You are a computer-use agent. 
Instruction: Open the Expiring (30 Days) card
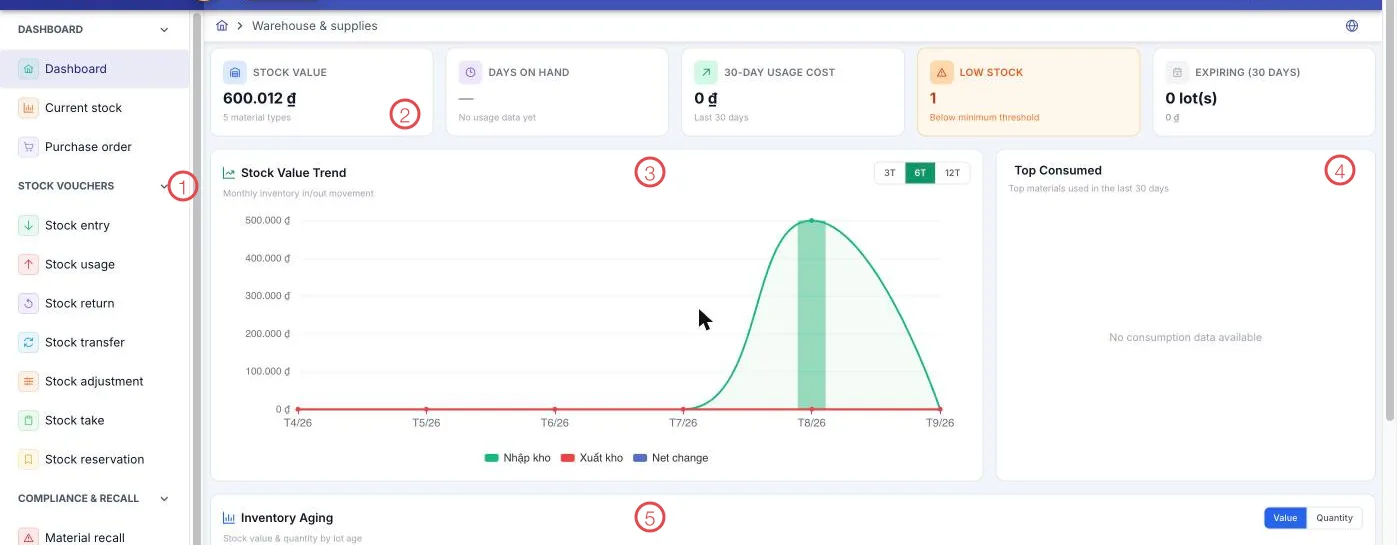(1264, 92)
